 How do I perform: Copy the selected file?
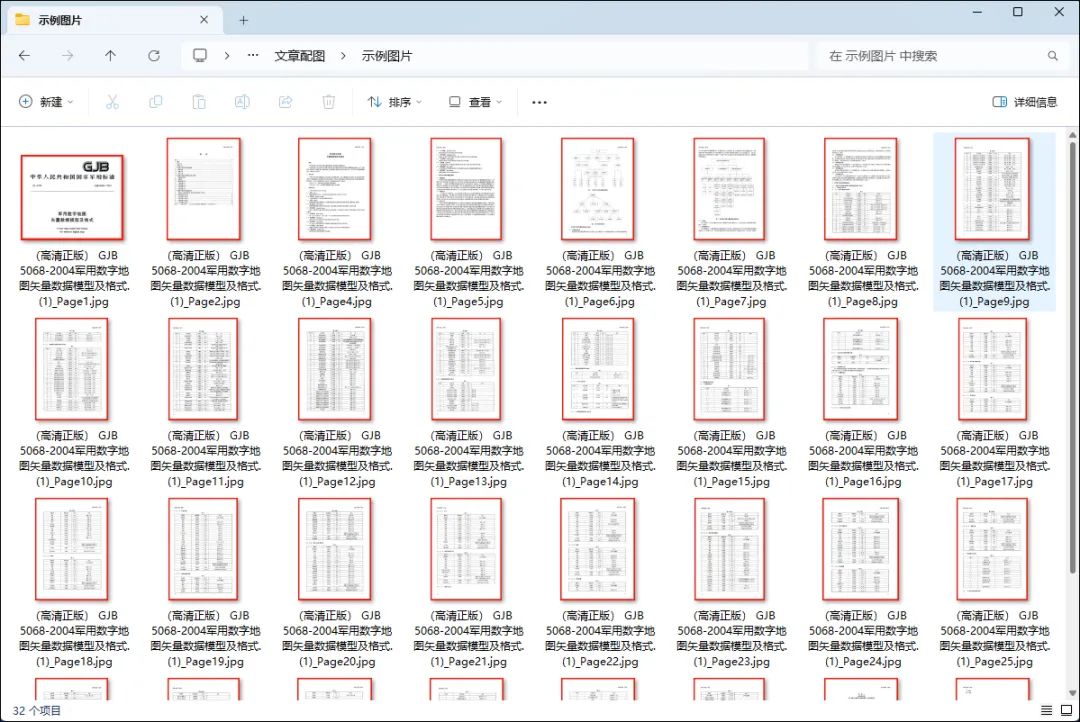tap(156, 102)
